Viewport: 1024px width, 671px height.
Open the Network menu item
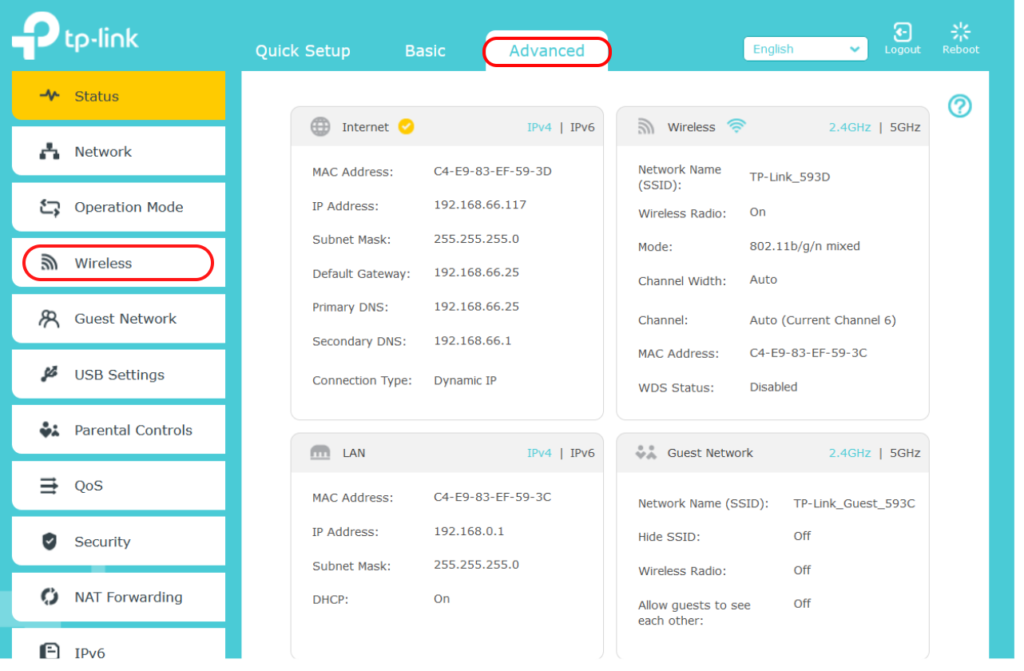pos(119,152)
